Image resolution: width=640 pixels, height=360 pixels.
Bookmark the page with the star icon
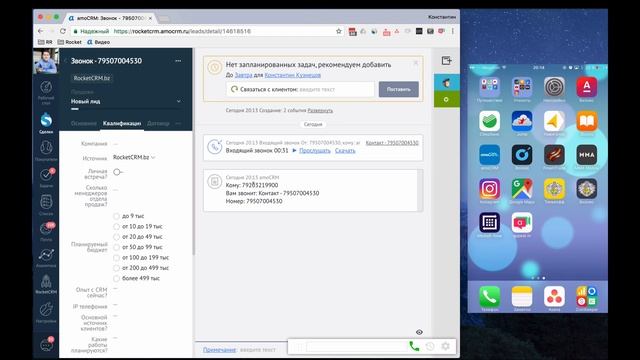point(338,31)
